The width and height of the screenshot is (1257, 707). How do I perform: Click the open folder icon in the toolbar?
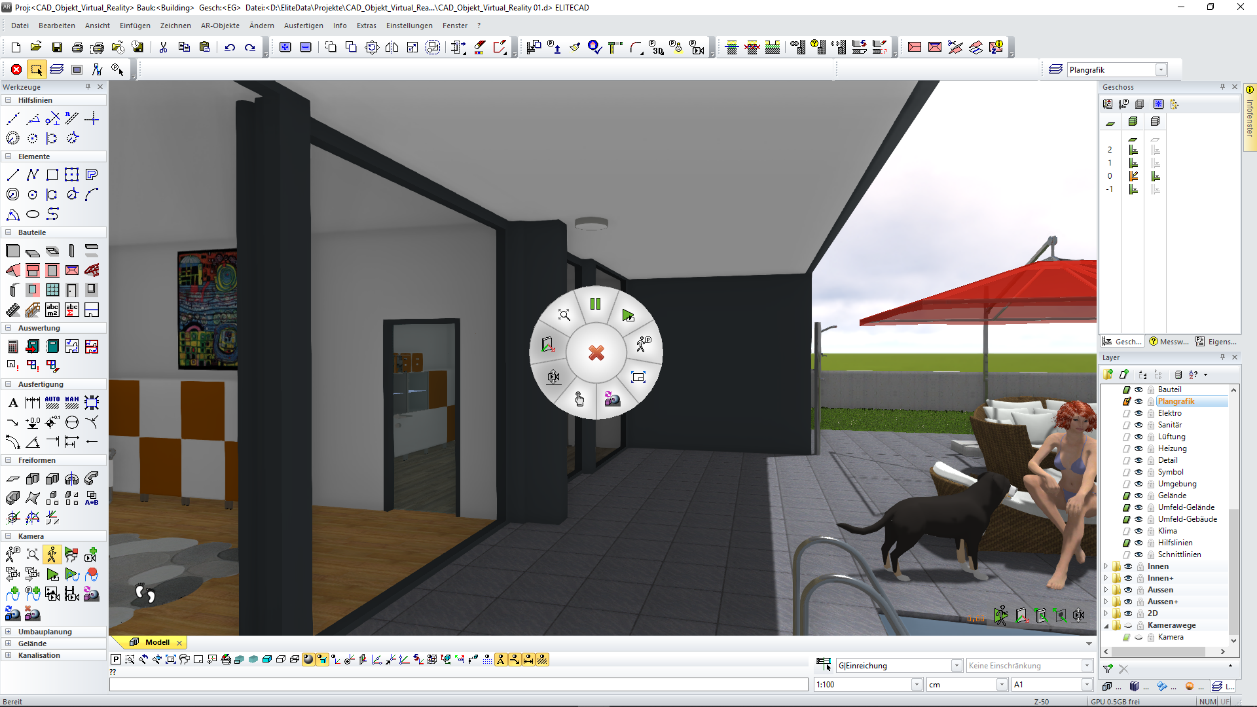(36, 47)
